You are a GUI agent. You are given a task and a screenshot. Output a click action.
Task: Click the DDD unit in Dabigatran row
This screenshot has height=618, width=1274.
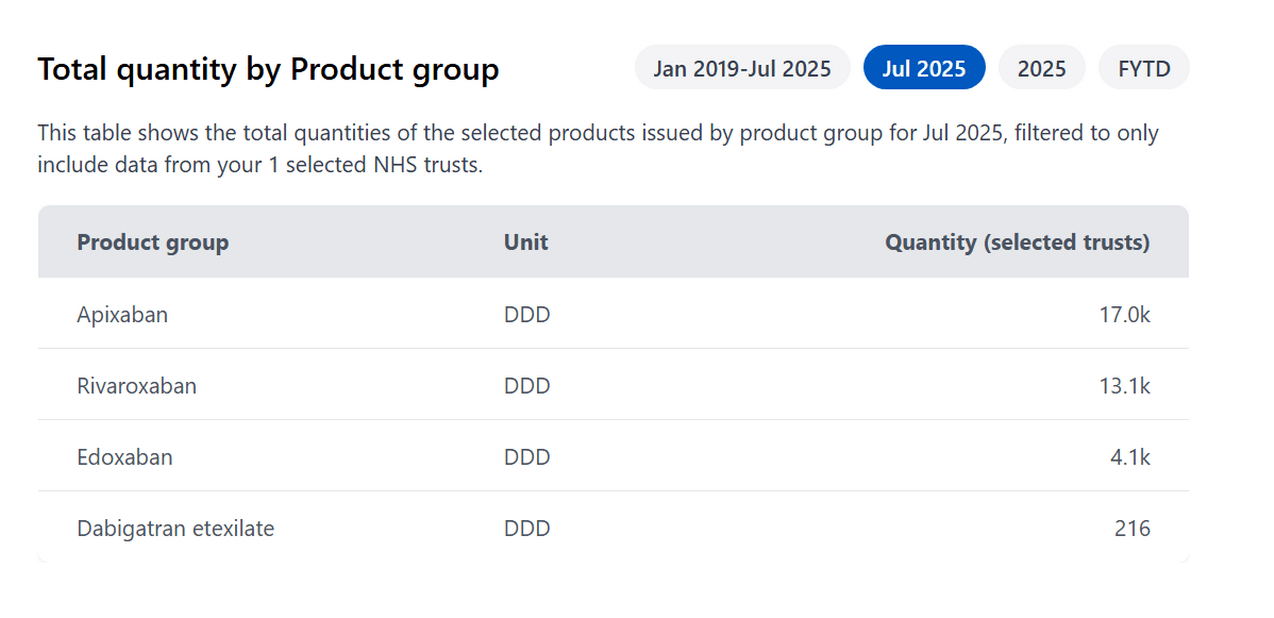(x=527, y=528)
